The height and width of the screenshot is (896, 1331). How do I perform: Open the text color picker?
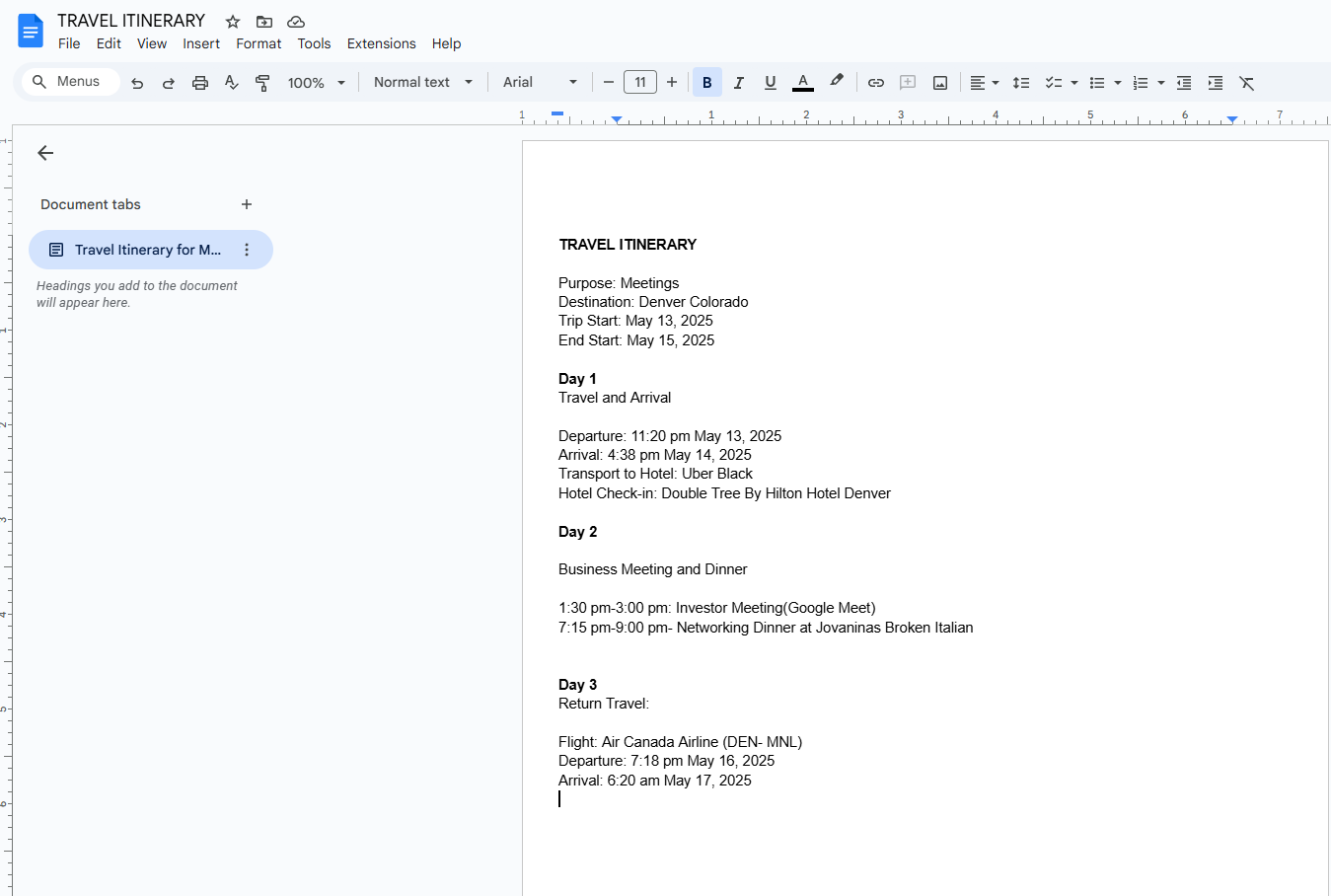803,83
